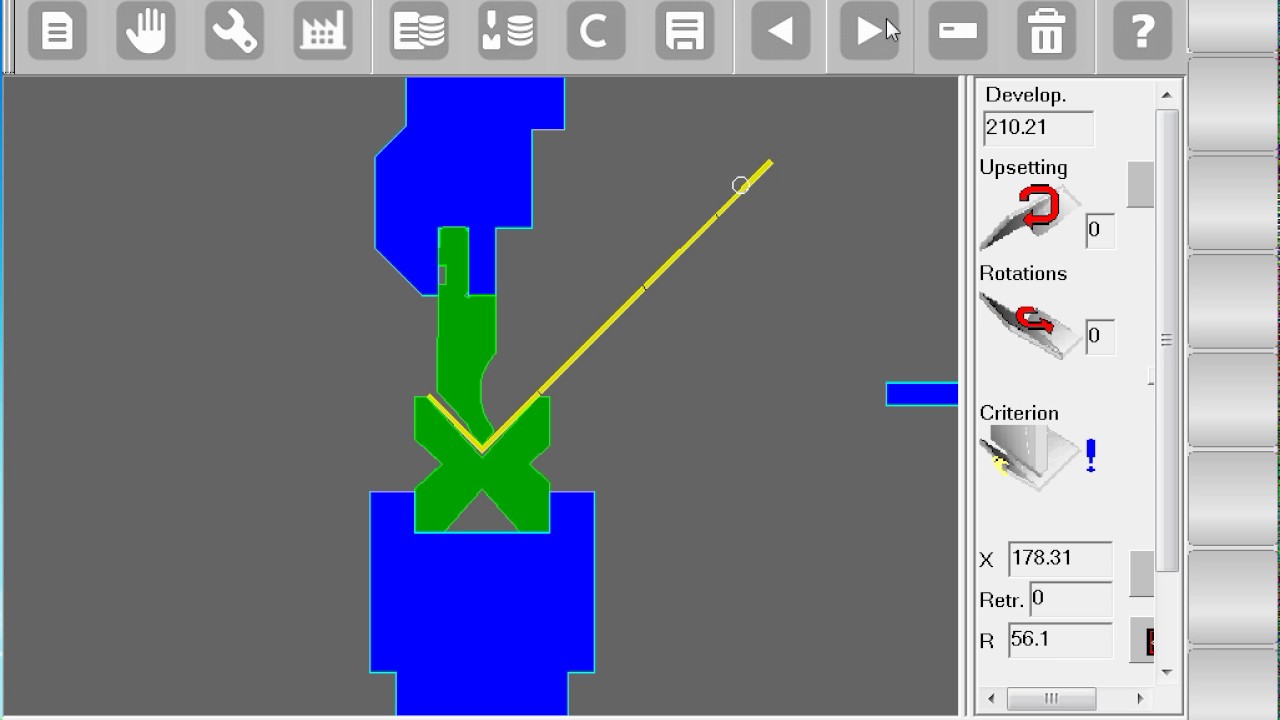Click the Retr. value field
This screenshot has width=1280, height=720.
pyautogui.click(x=1071, y=599)
